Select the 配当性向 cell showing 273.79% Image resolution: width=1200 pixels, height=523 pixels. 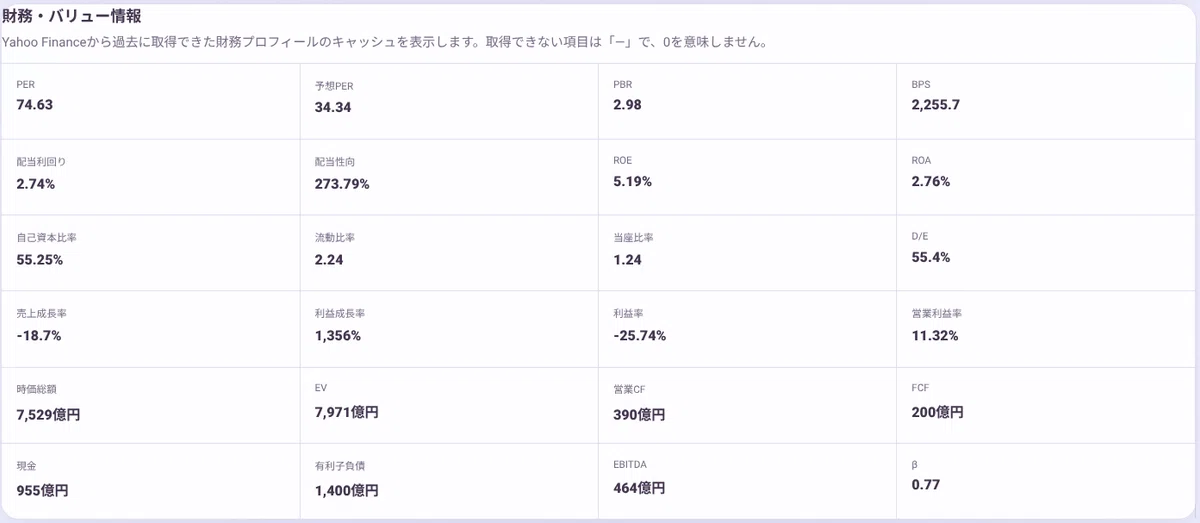[449, 177]
